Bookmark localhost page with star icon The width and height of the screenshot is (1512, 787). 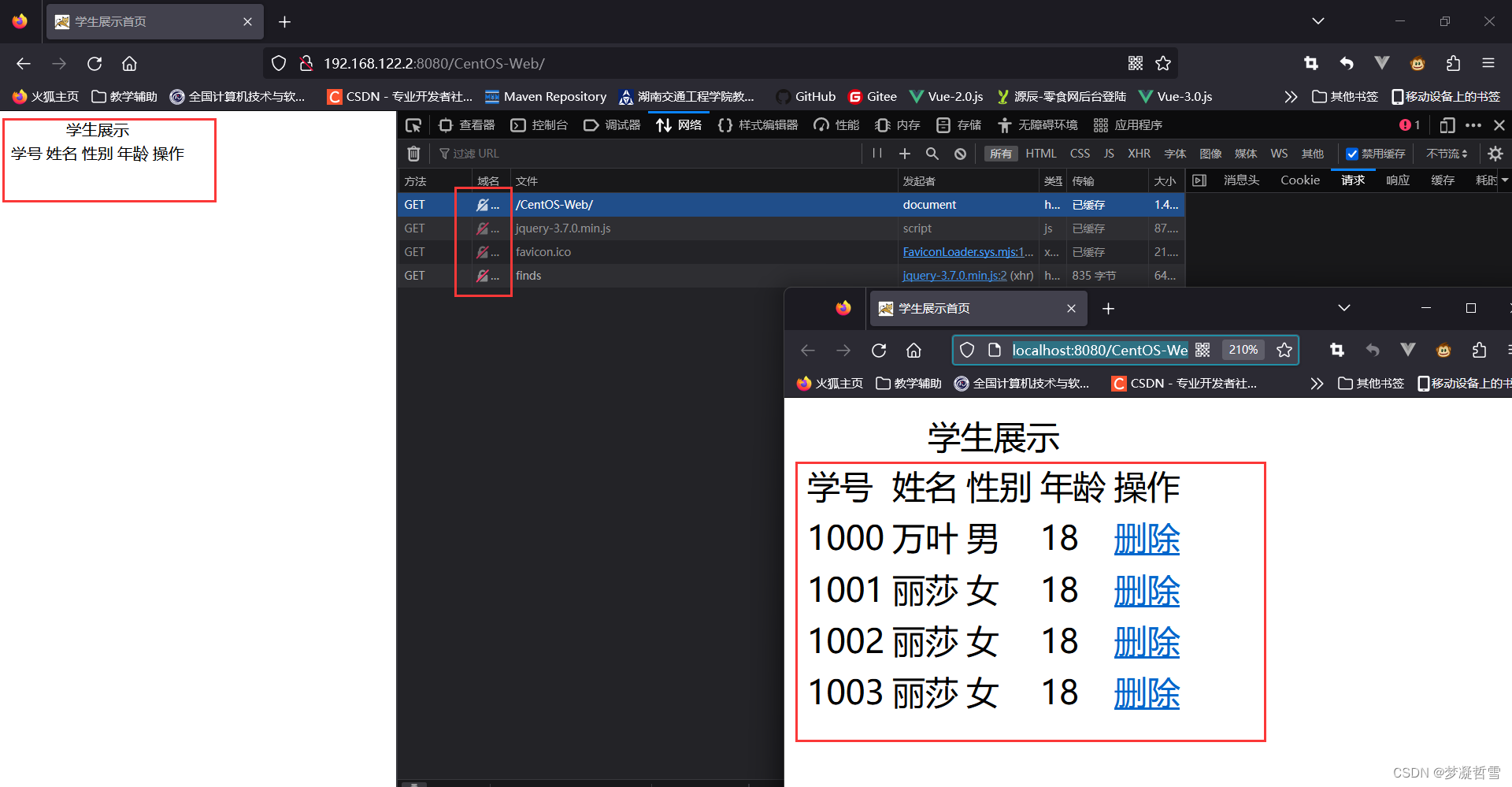[x=1284, y=351]
